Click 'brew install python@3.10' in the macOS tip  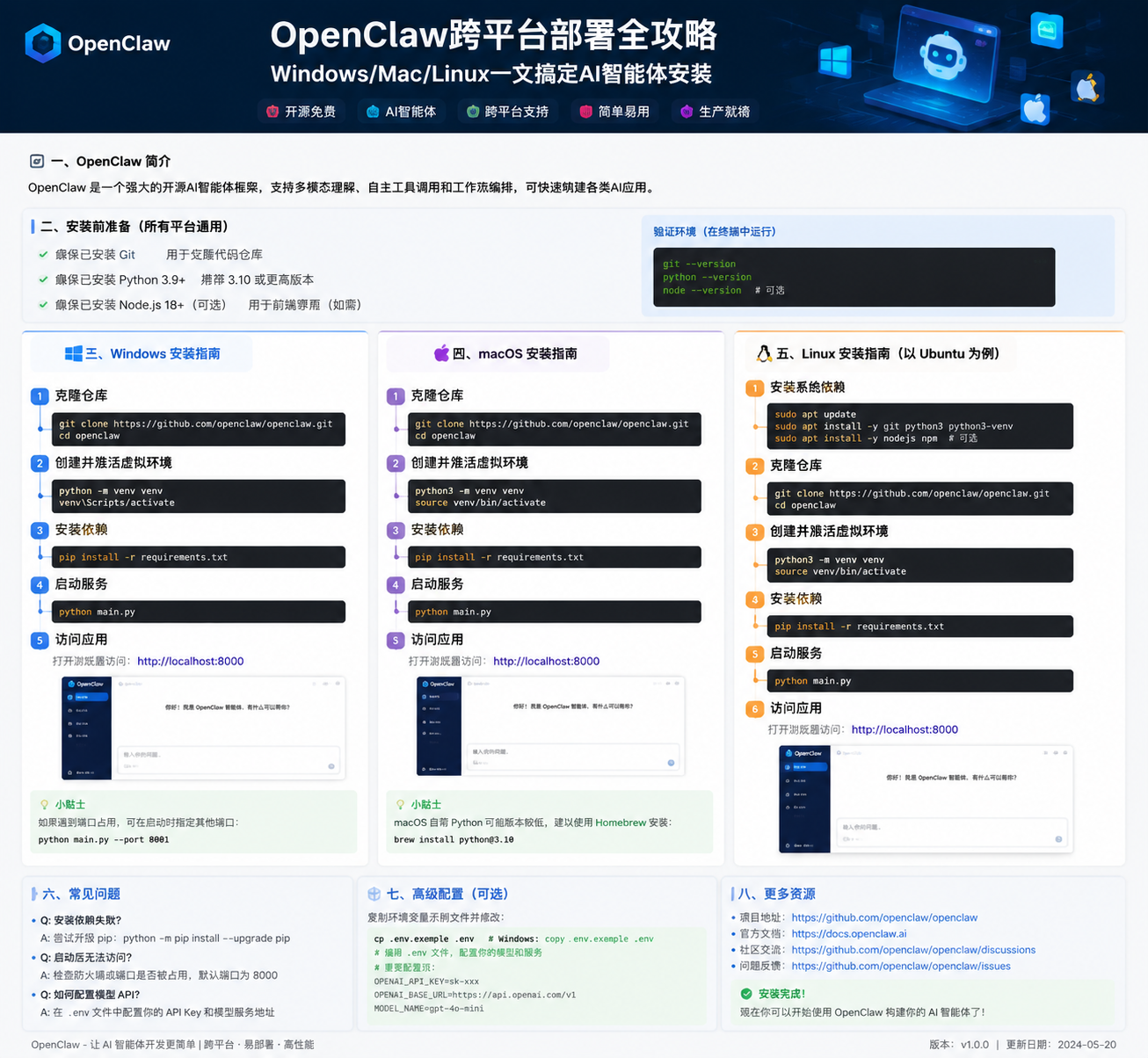point(454,840)
